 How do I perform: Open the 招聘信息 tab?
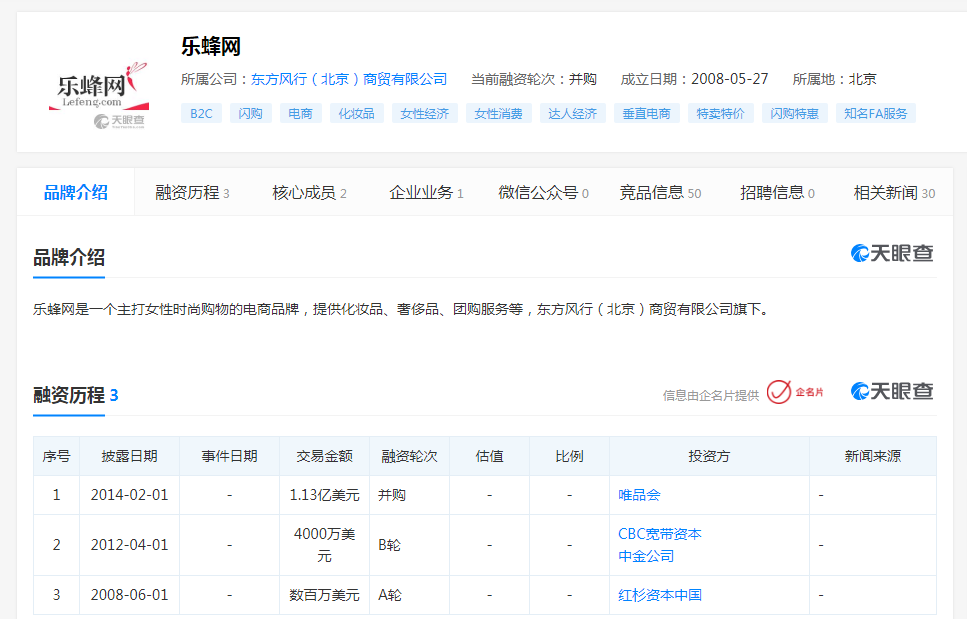click(776, 193)
